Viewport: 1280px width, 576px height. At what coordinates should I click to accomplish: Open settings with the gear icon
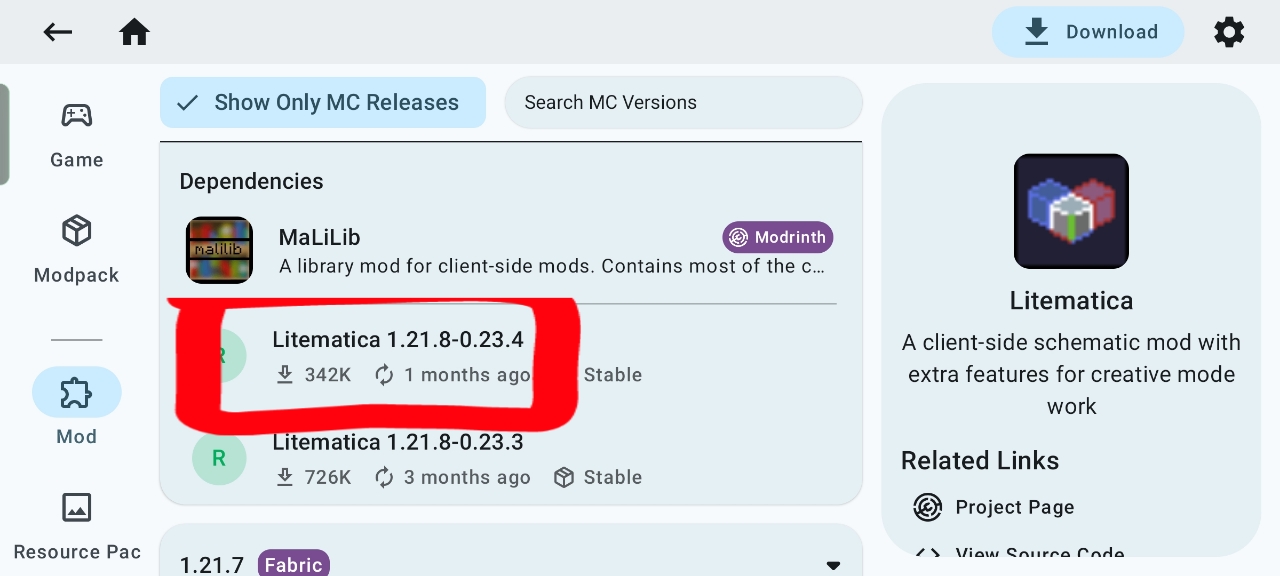[x=1228, y=32]
